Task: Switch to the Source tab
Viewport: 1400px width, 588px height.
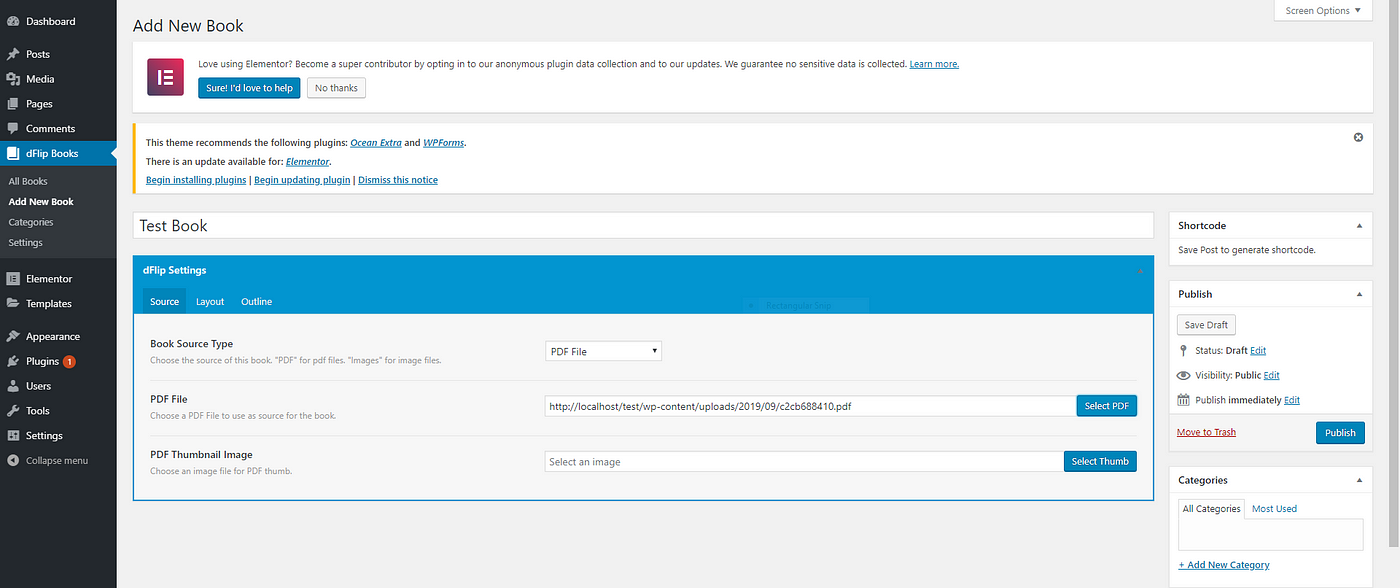Action: coord(165,302)
